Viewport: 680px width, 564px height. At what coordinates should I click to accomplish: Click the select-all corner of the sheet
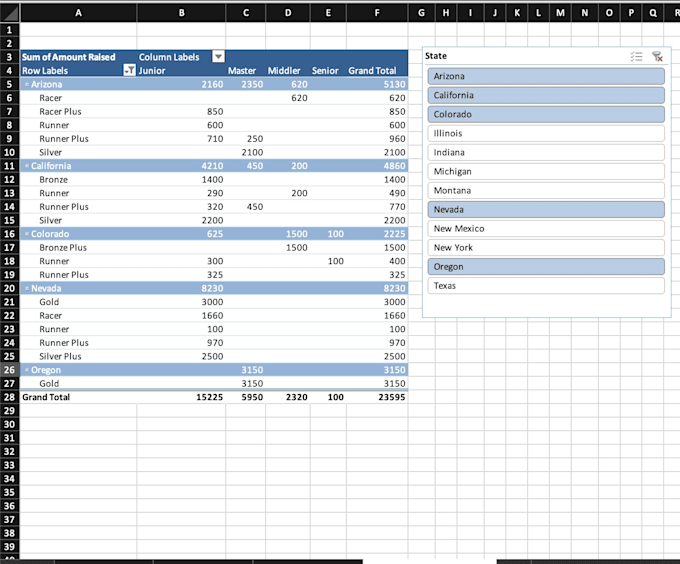(10, 13)
